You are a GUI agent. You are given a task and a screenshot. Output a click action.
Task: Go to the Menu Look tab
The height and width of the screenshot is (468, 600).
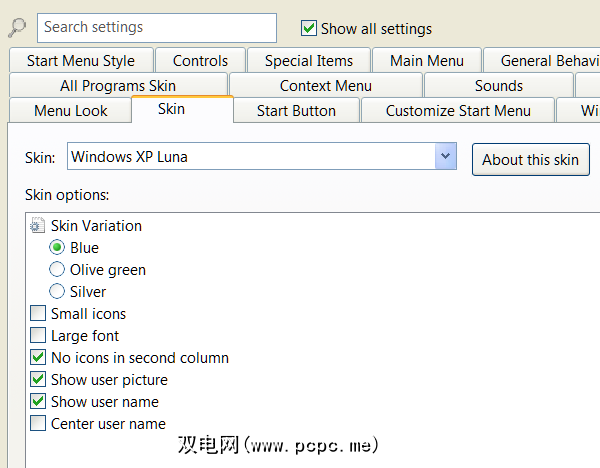click(71, 111)
